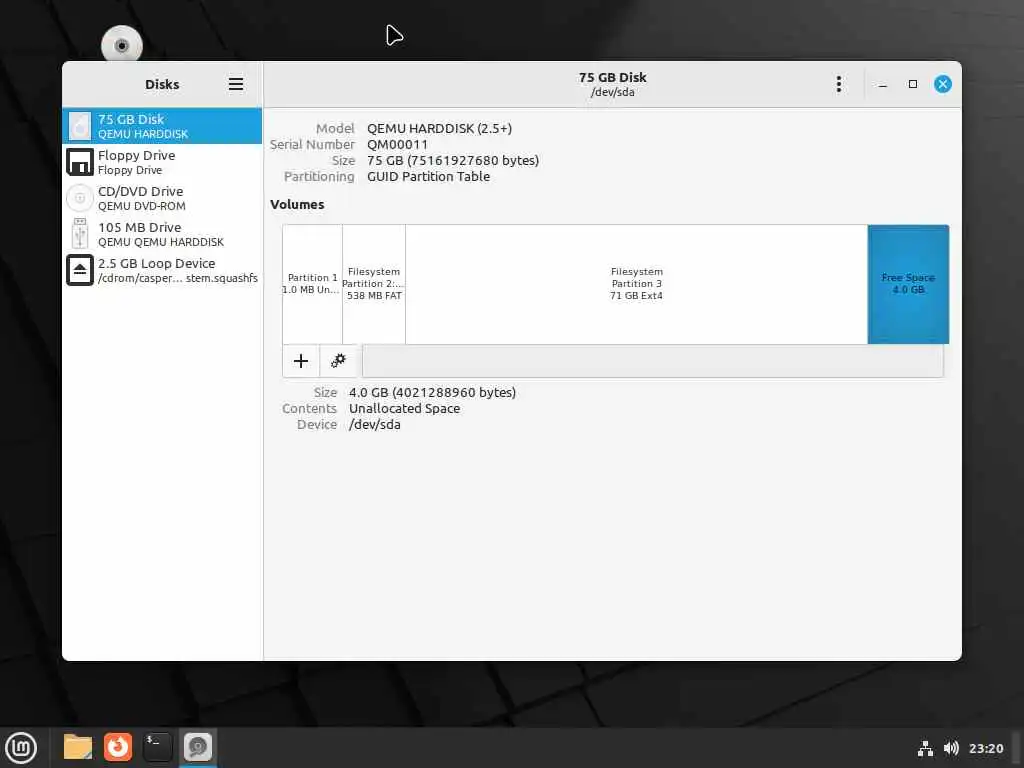1024x768 pixels.
Task: Open the drive options three-dot menu
Action: pos(839,84)
